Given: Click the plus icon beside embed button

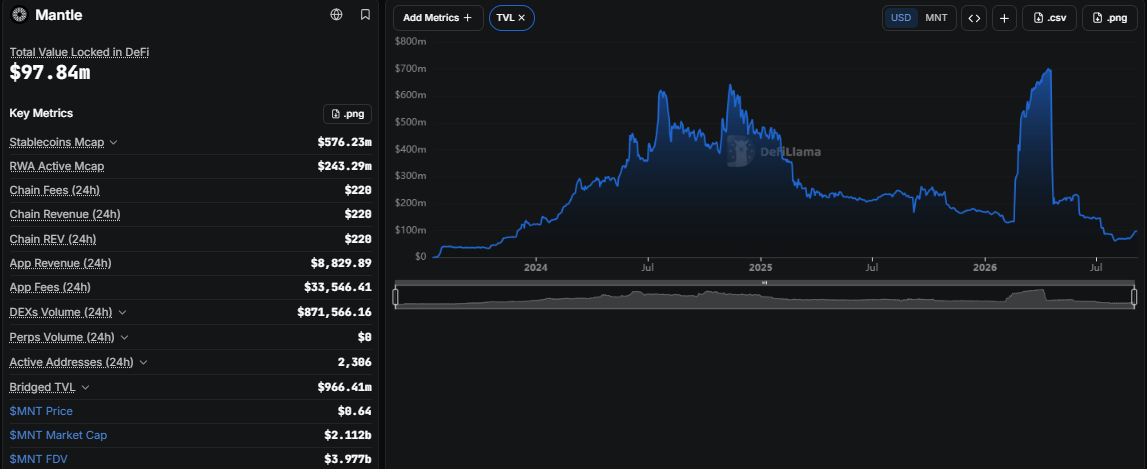Looking at the screenshot, I should 1004,18.
